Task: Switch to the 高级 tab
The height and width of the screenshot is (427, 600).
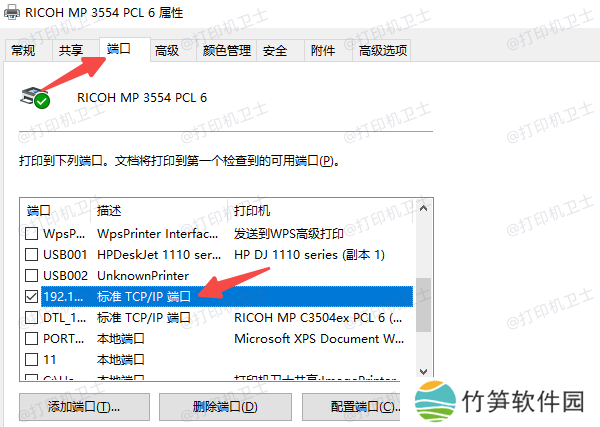Action: pos(167,51)
